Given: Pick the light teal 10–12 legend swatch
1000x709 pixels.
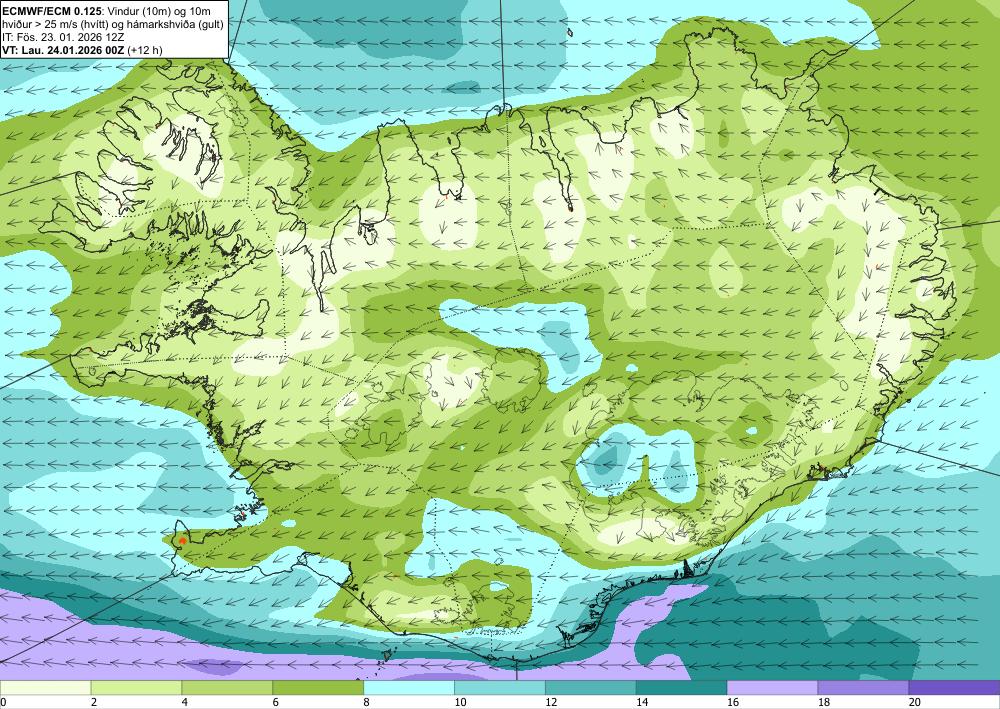Looking at the screenshot, I should [499, 688].
